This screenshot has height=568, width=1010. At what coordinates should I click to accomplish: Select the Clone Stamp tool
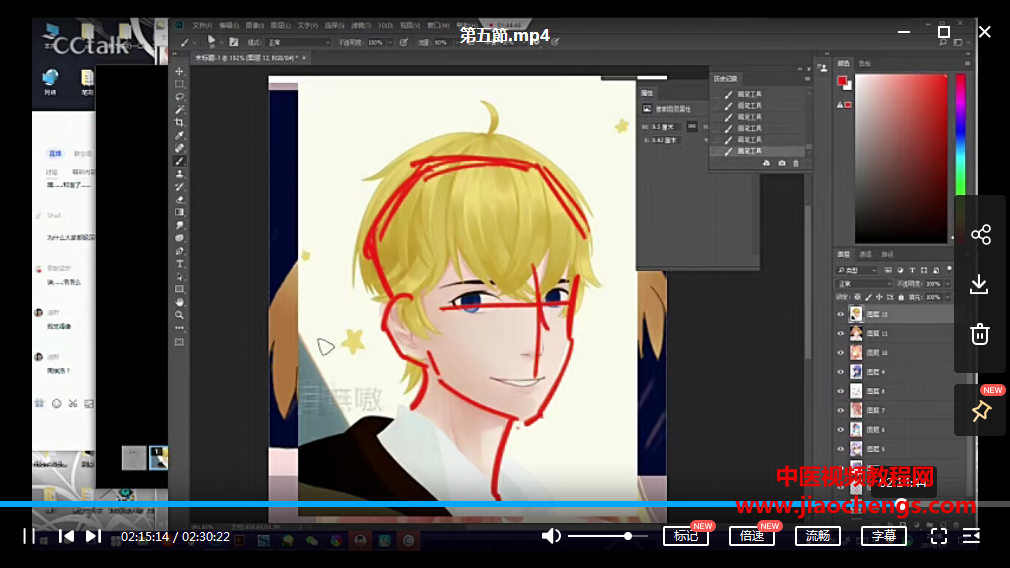click(x=180, y=174)
